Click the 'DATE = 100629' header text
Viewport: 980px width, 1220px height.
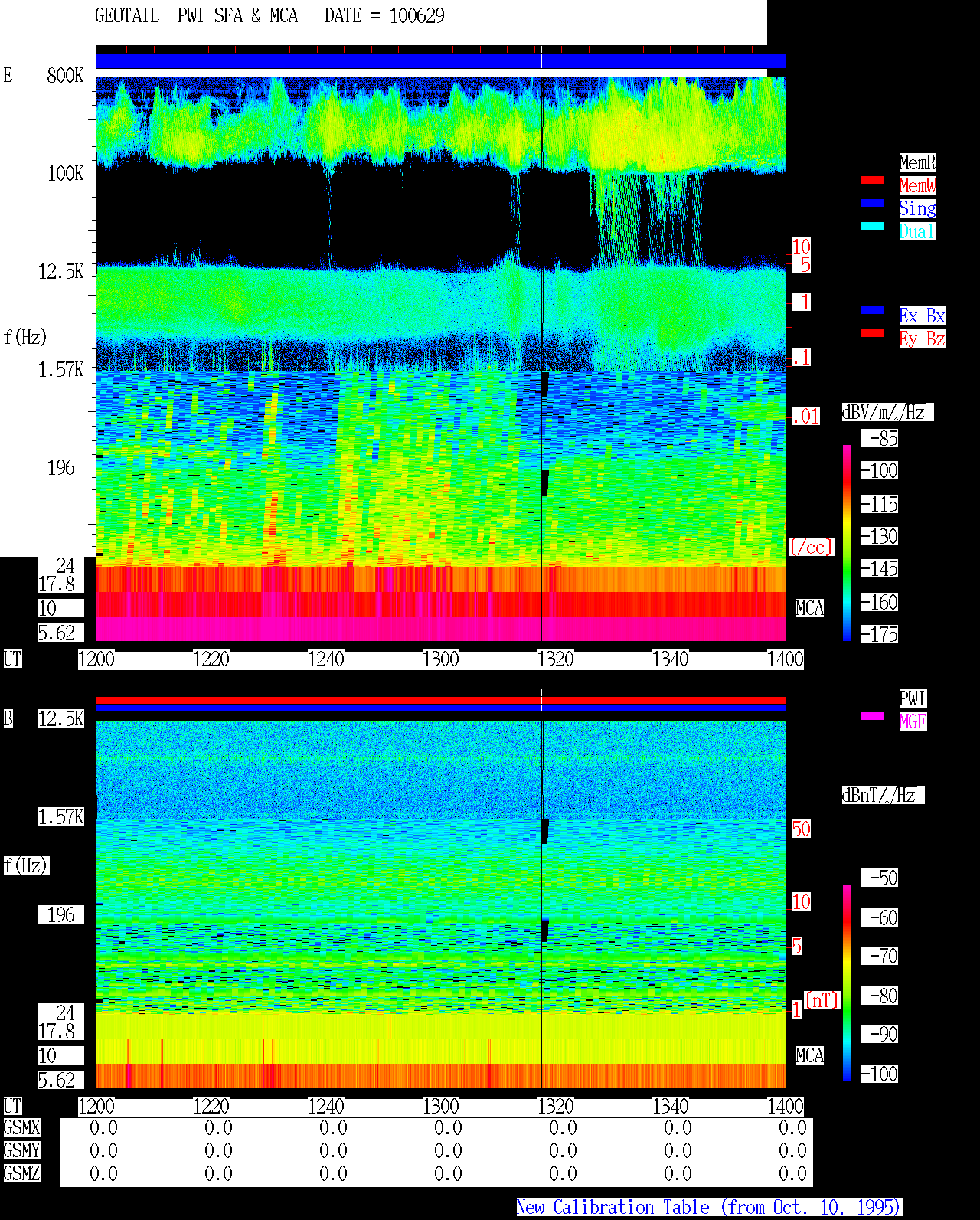[x=384, y=16]
